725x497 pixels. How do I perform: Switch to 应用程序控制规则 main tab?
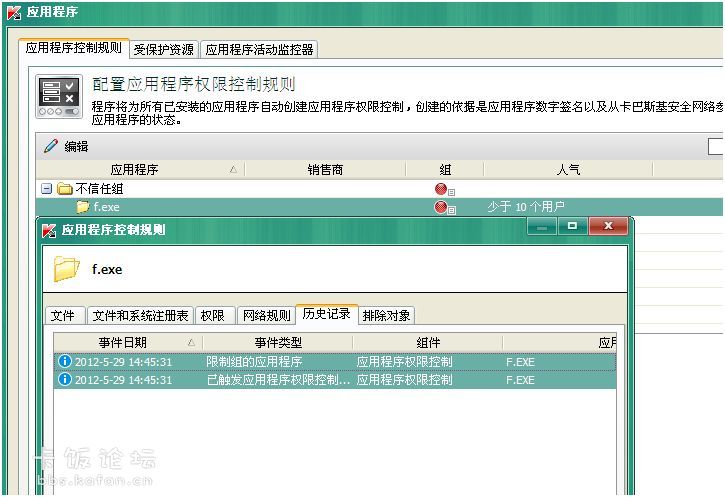(x=74, y=48)
